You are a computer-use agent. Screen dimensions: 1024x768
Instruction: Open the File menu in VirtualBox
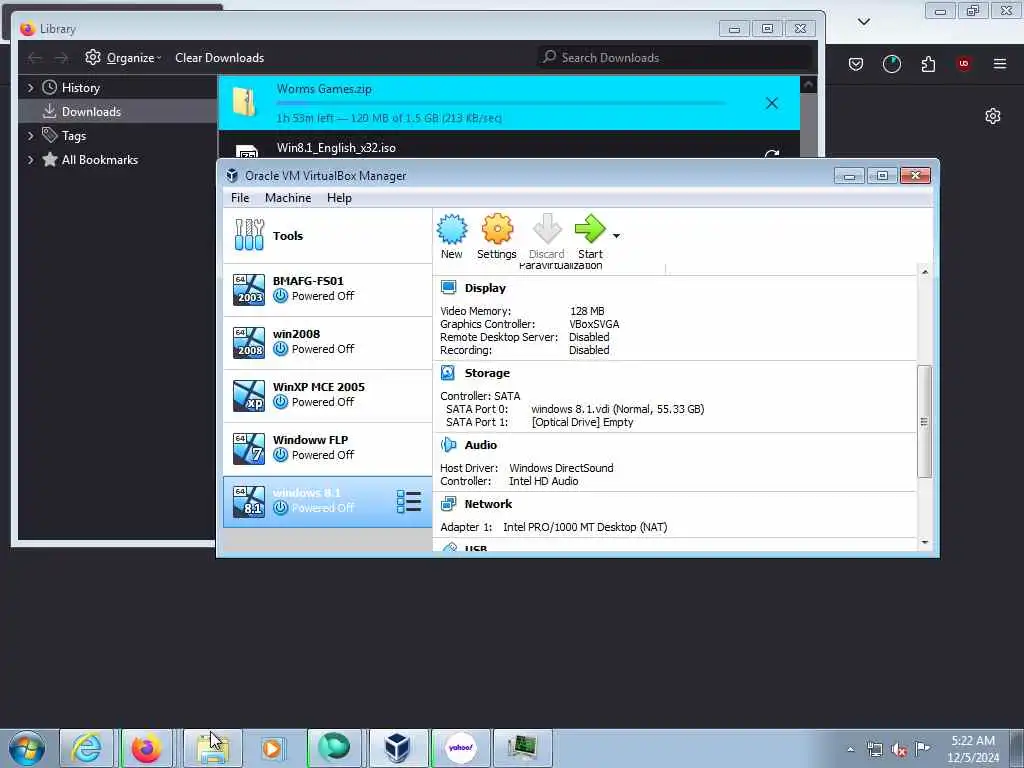click(x=240, y=198)
